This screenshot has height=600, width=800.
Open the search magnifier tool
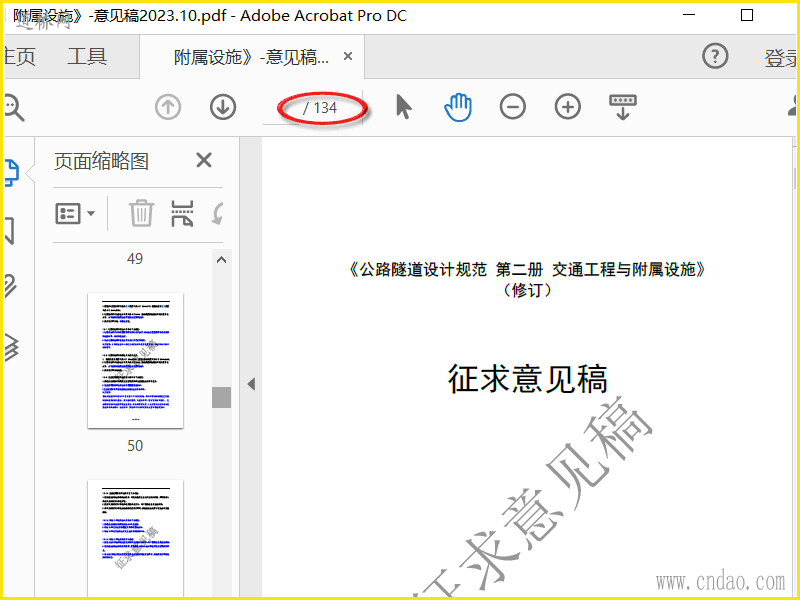pyautogui.click(x=14, y=108)
